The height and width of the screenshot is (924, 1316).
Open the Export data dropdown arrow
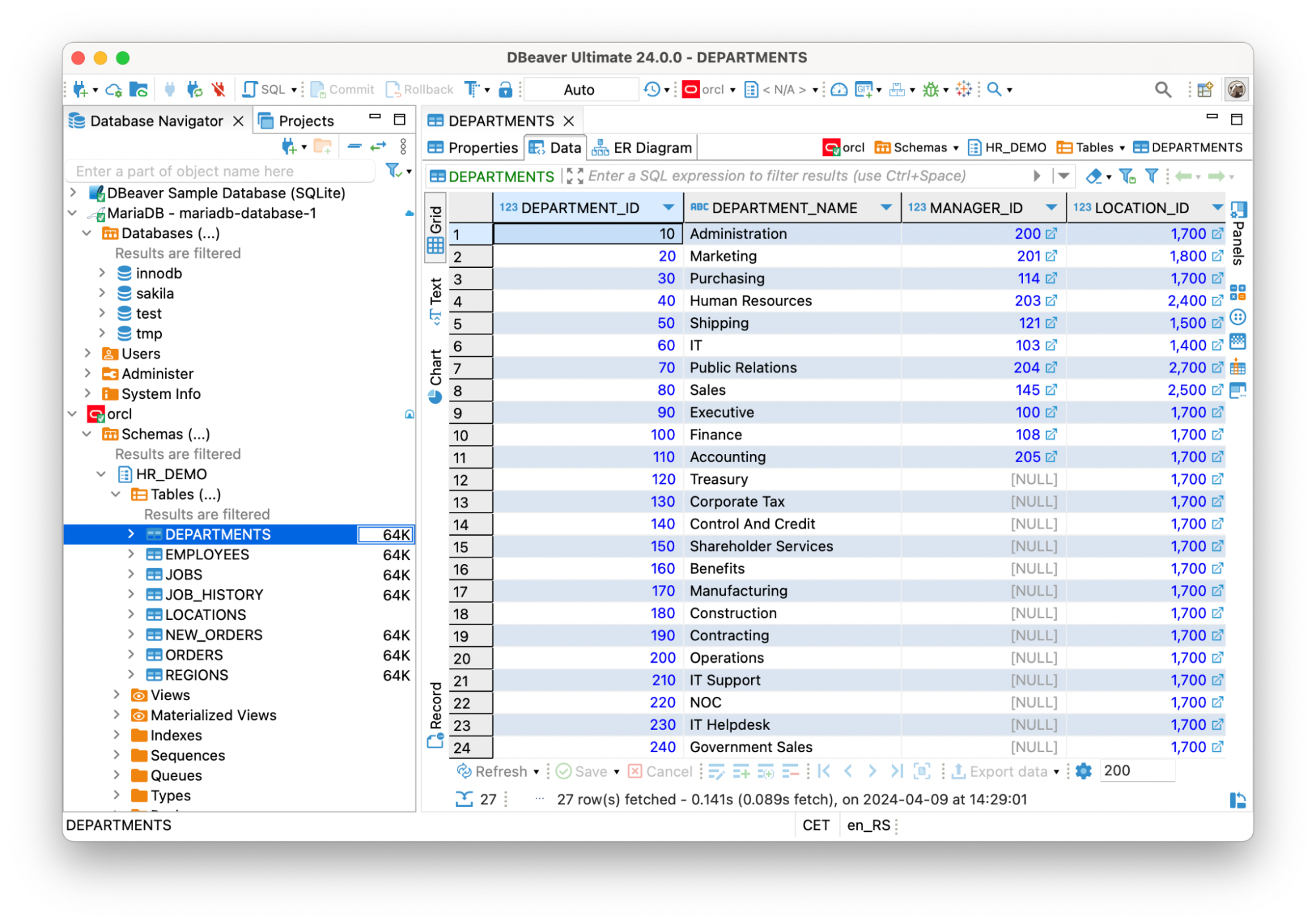[x=1057, y=771]
